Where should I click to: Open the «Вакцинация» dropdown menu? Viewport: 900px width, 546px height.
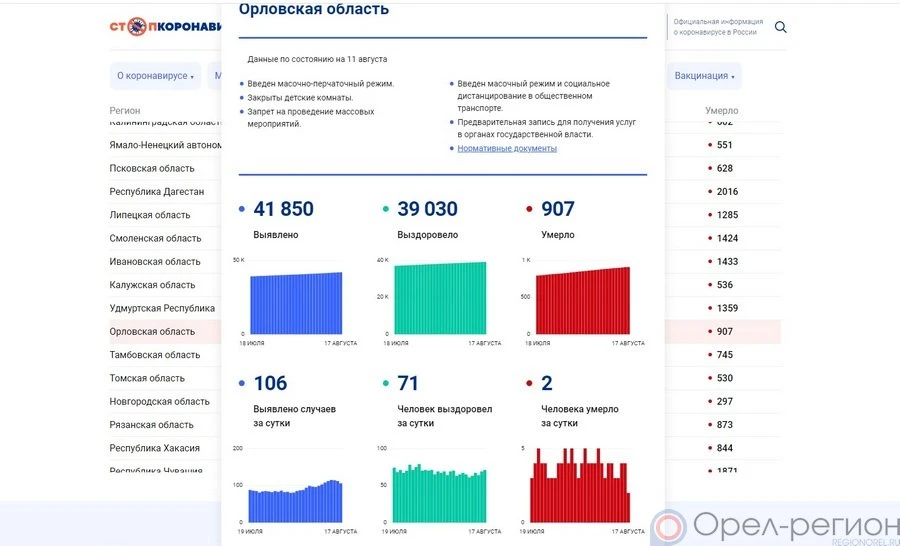point(704,76)
